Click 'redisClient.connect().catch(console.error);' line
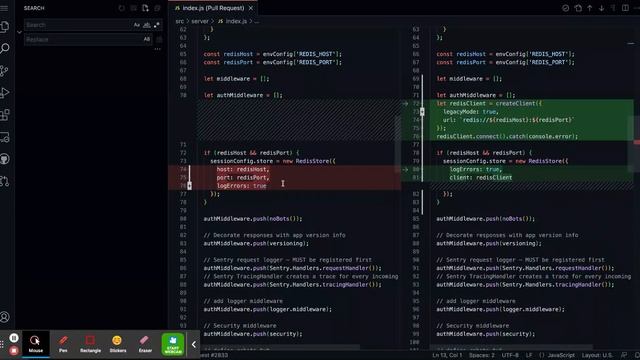Screen dimensions: 640x360 pyautogui.click(x=507, y=136)
